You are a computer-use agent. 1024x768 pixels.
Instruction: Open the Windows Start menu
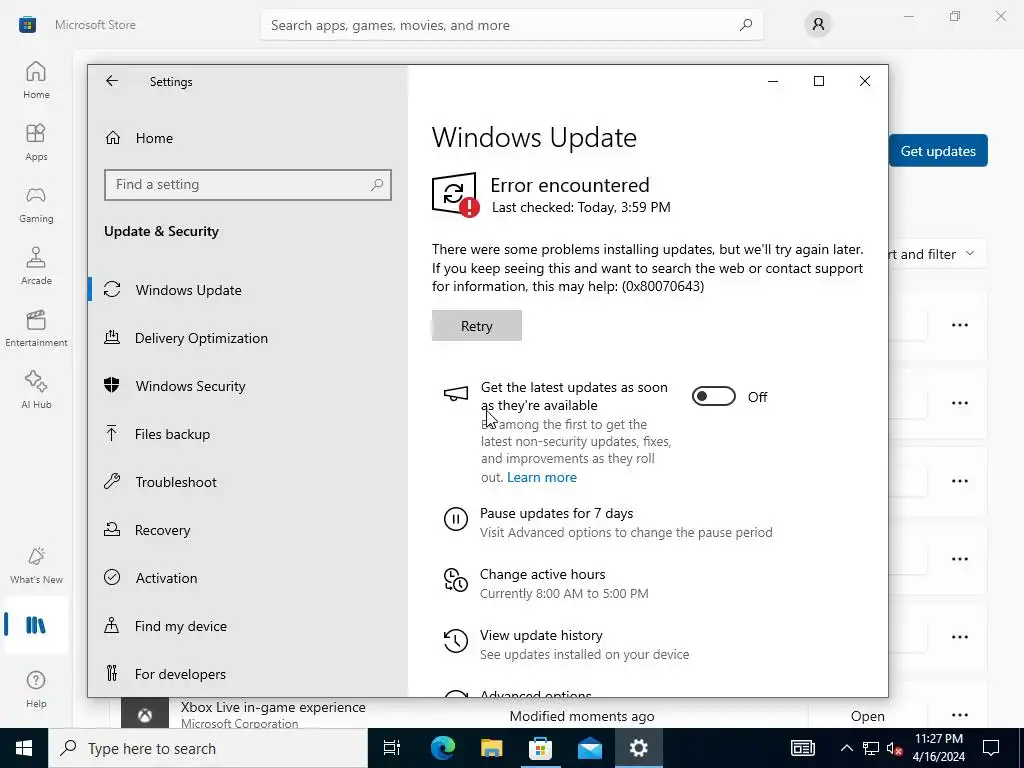[24, 748]
